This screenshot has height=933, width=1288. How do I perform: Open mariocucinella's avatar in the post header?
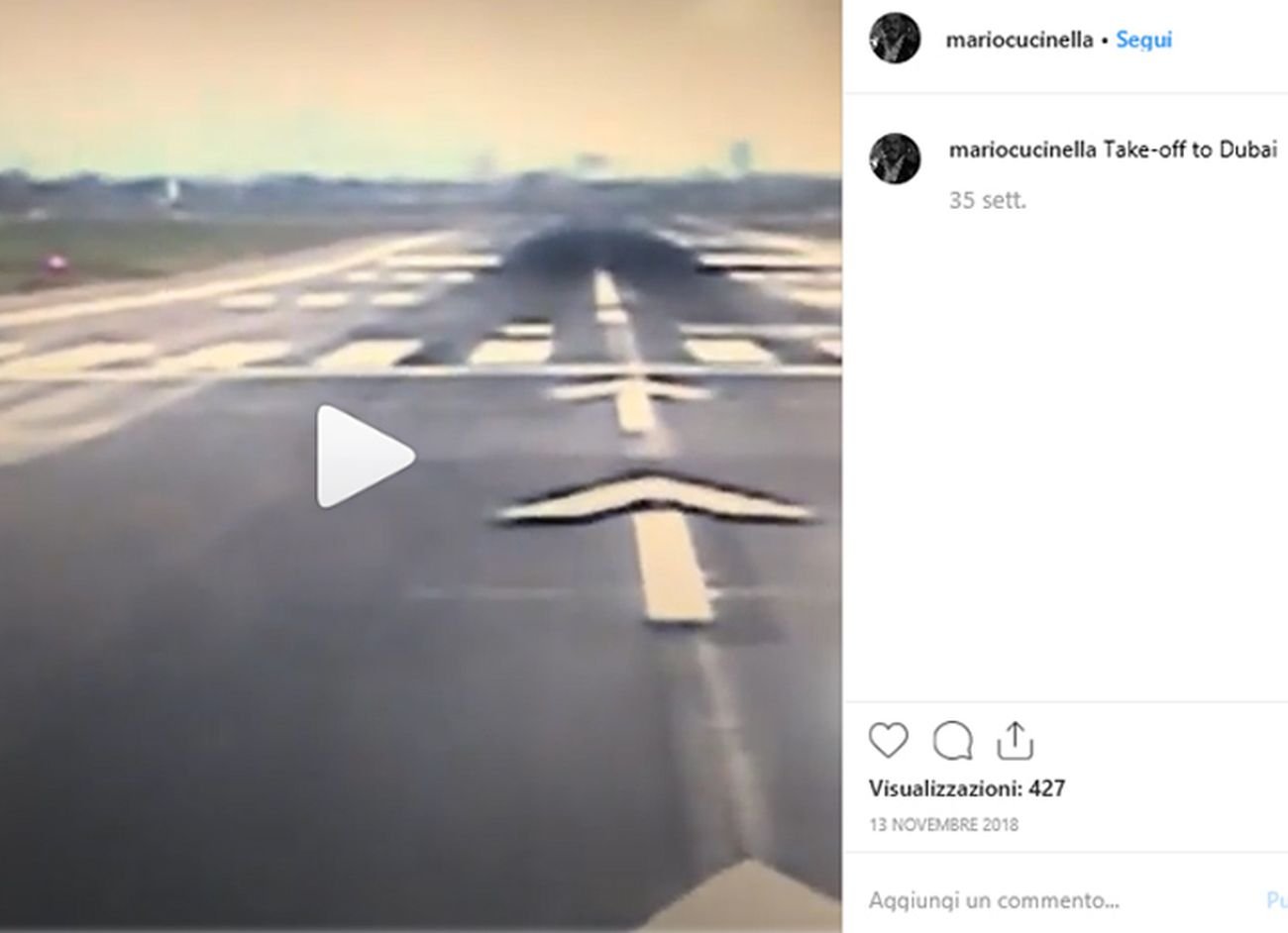tap(895, 39)
